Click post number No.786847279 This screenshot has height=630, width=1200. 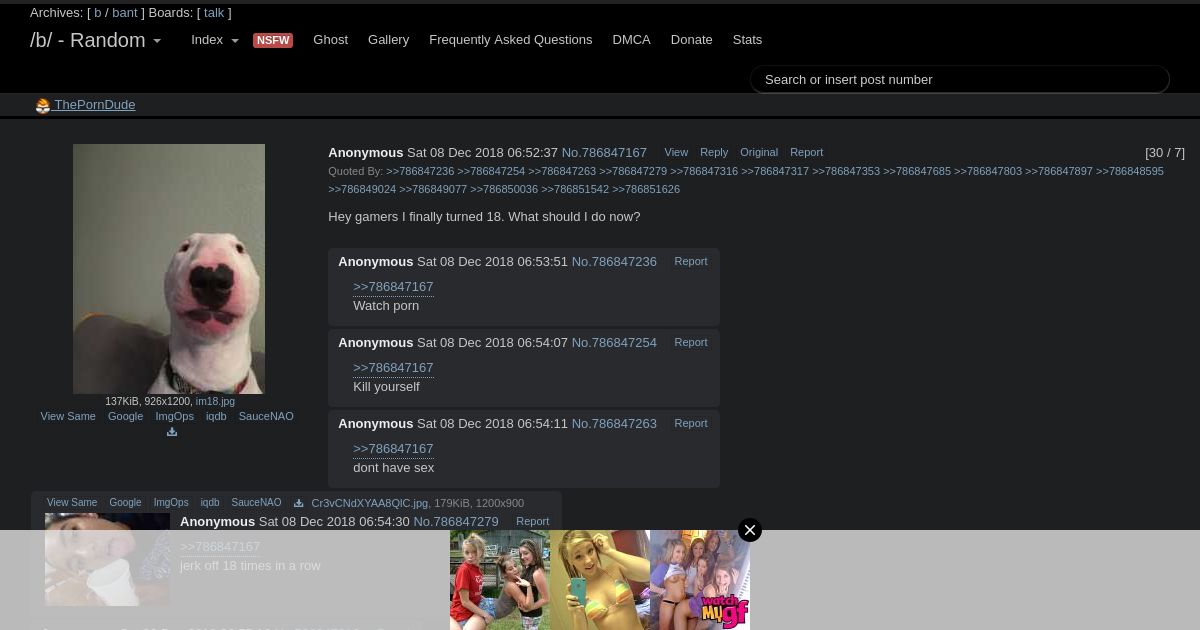click(x=456, y=522)
